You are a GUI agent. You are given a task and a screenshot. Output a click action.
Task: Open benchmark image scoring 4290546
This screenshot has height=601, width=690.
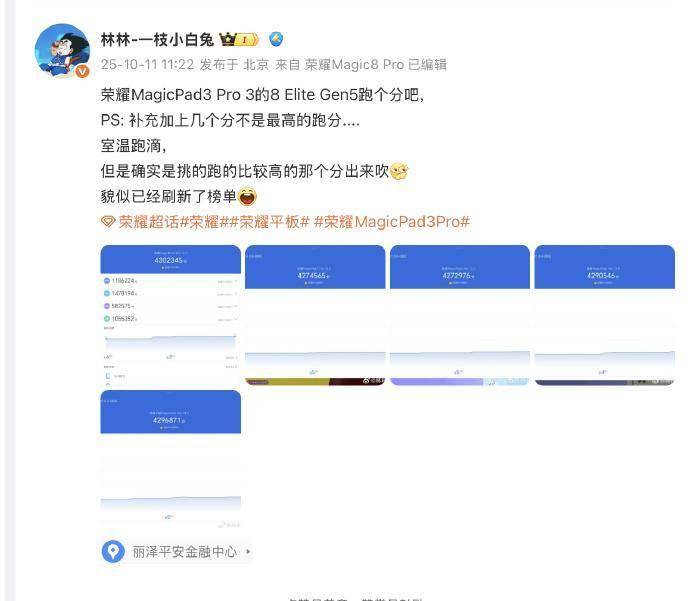[x=605, y=315]
